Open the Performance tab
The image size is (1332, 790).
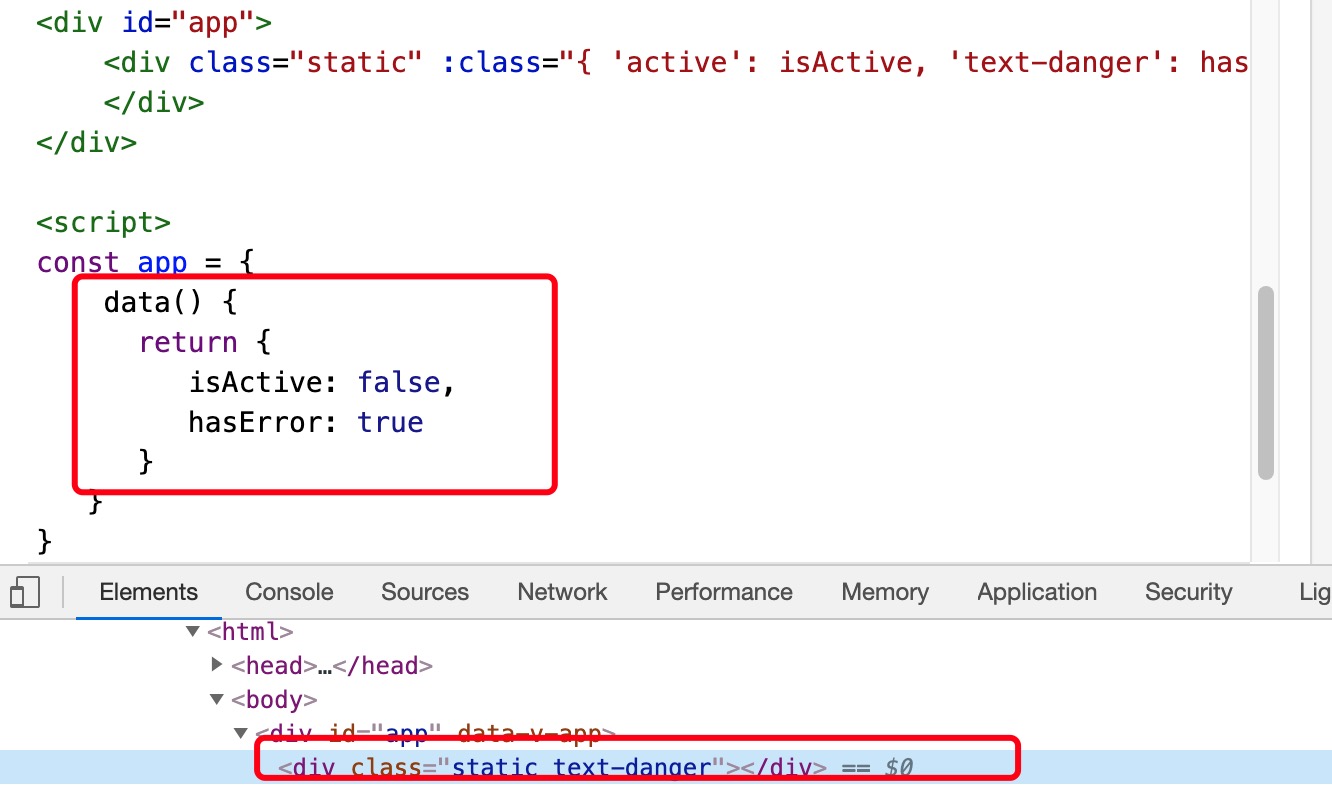(x=723, y=592)
